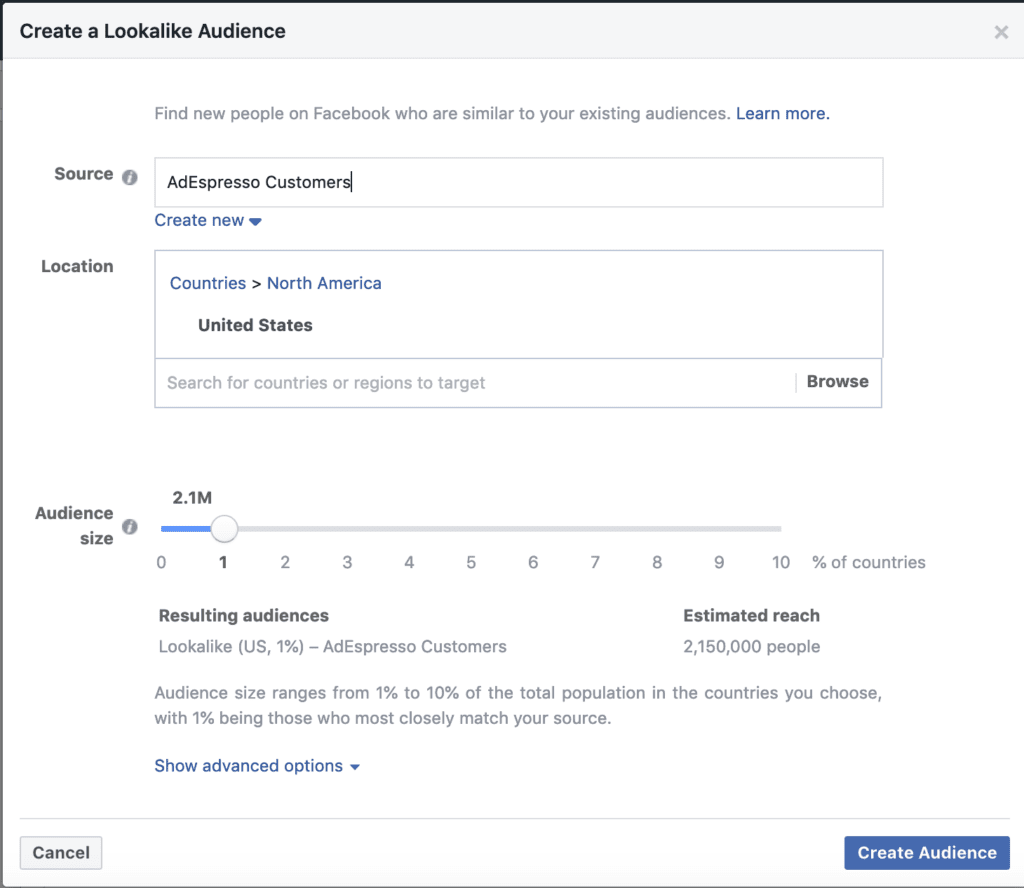The image size is (1024, 888).
Task: Click Create Audience to finish
Action: tap(926, 852)
